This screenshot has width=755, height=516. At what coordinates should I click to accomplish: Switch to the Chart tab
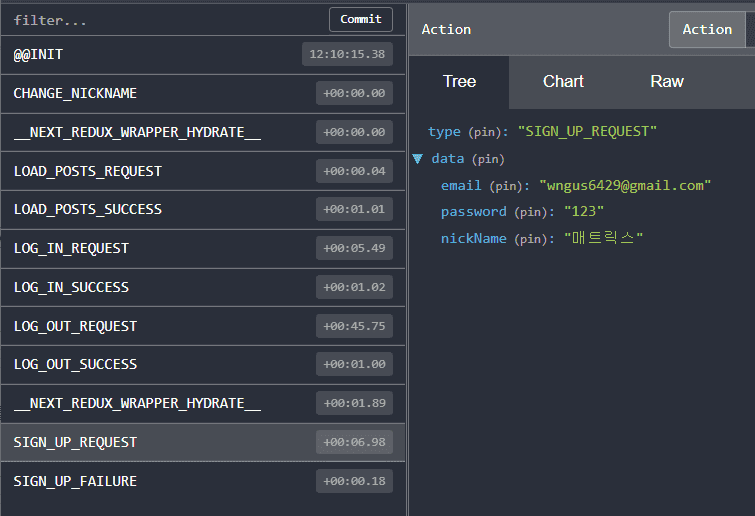tap(563, 81)
